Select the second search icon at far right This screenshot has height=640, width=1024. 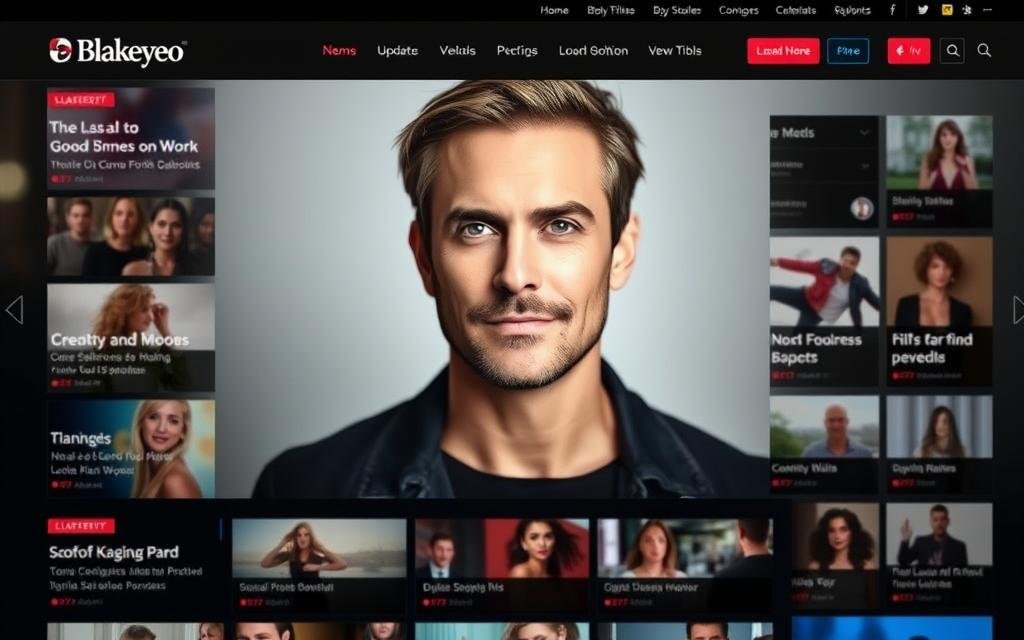984,50
